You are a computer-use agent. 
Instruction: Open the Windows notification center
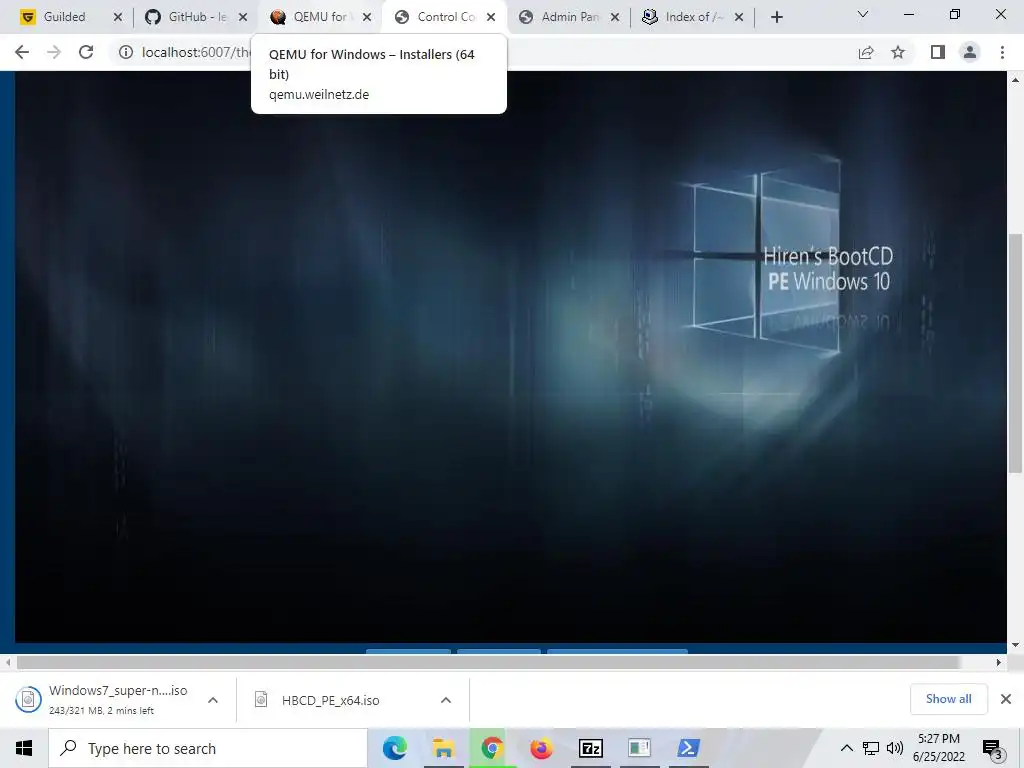click(993, 748)
